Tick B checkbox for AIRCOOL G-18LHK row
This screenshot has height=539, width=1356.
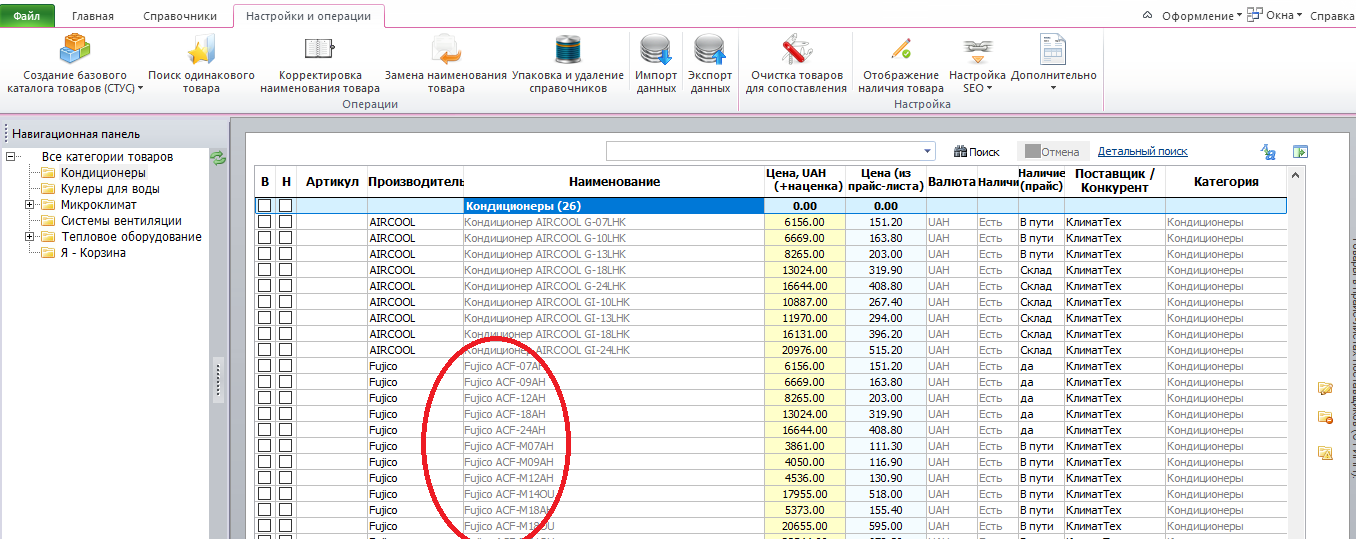point(265,270)
